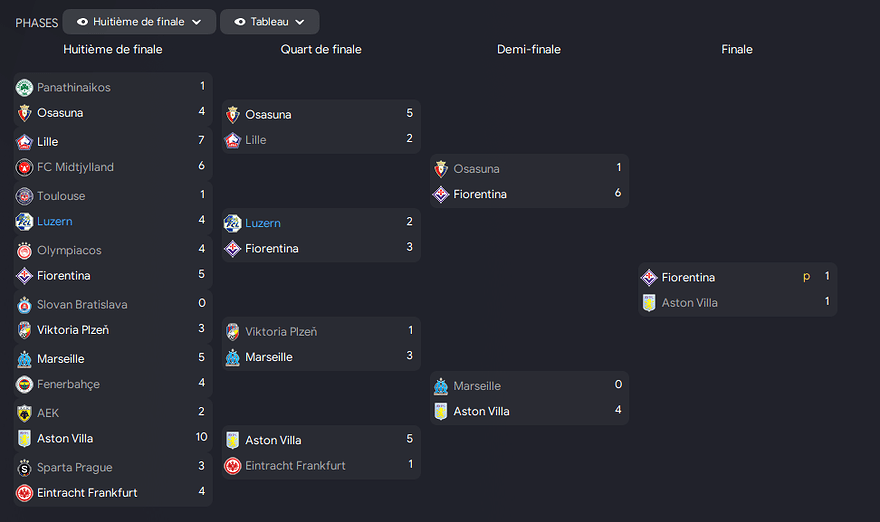
Task: Click the chevron arrow next to Tableau
Action: pos(300,22)
